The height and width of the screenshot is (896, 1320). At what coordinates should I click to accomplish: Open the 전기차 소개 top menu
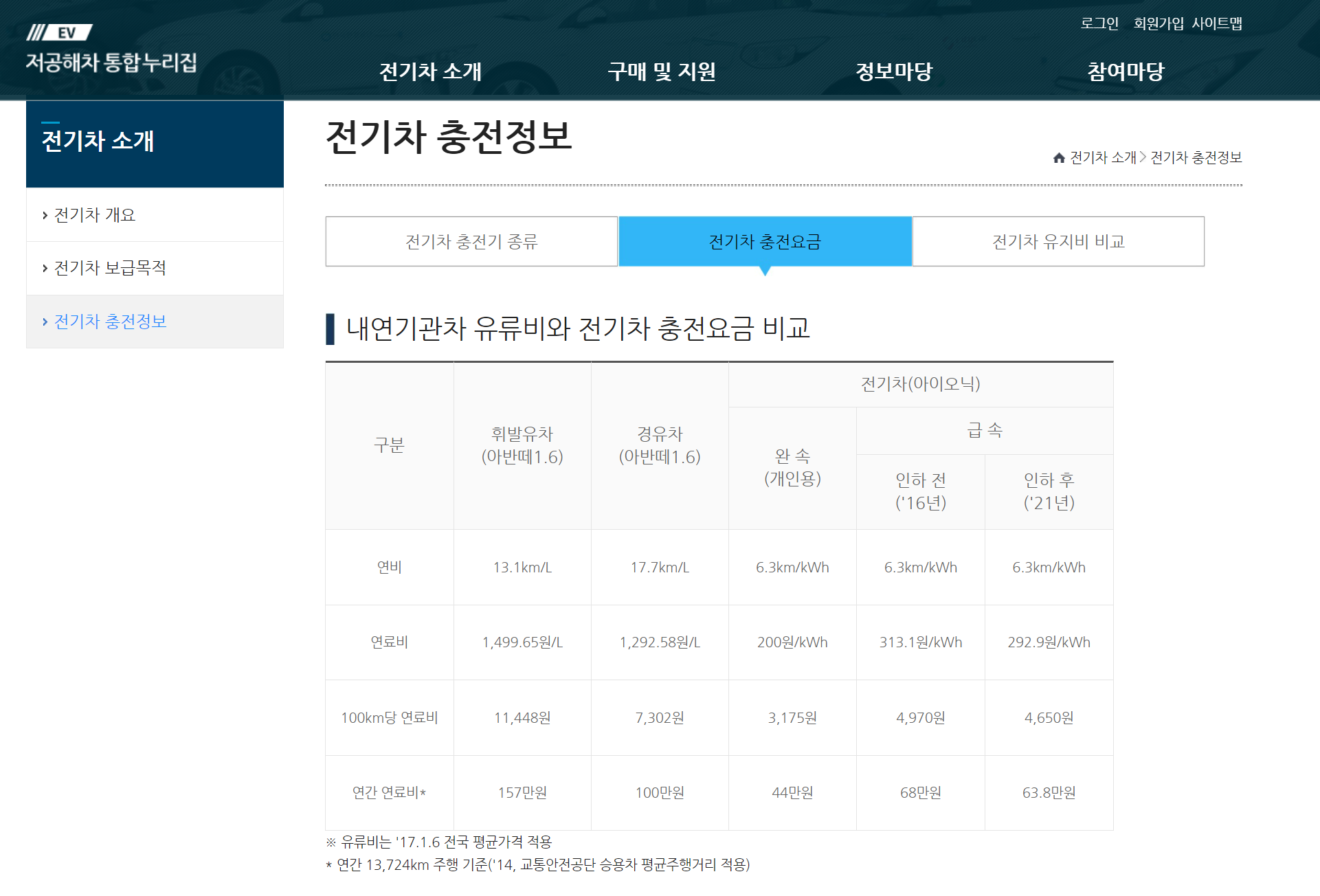coord(430,71)
